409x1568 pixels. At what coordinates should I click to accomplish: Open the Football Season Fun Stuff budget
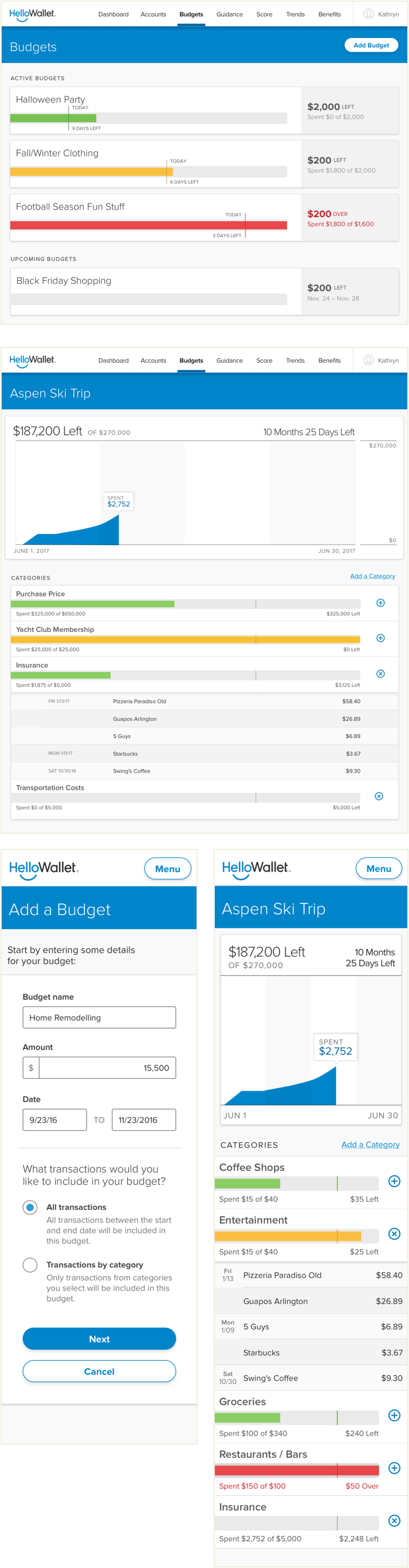click(x=204, y=217)
